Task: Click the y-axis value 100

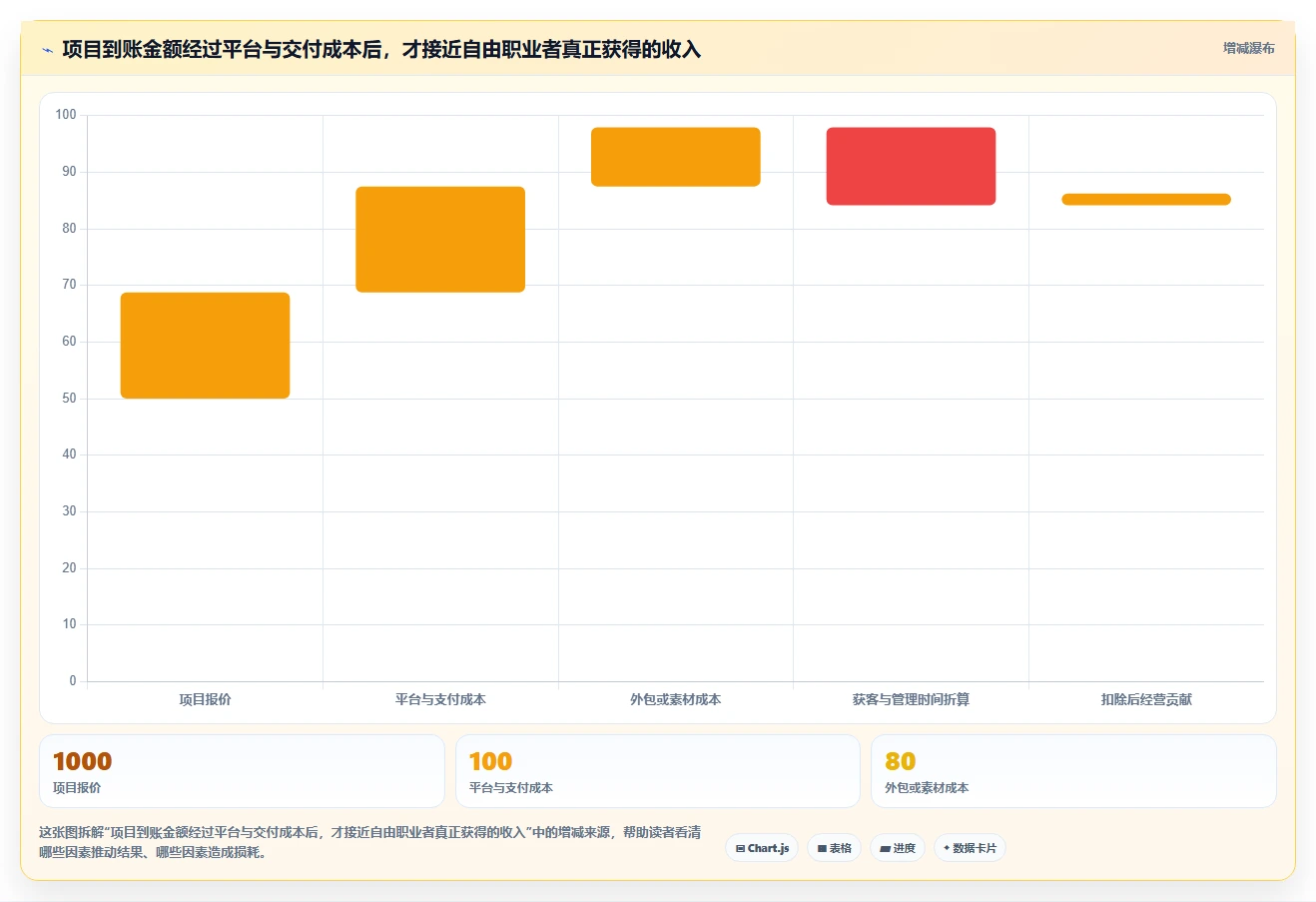Action: (x=66, y=115)
